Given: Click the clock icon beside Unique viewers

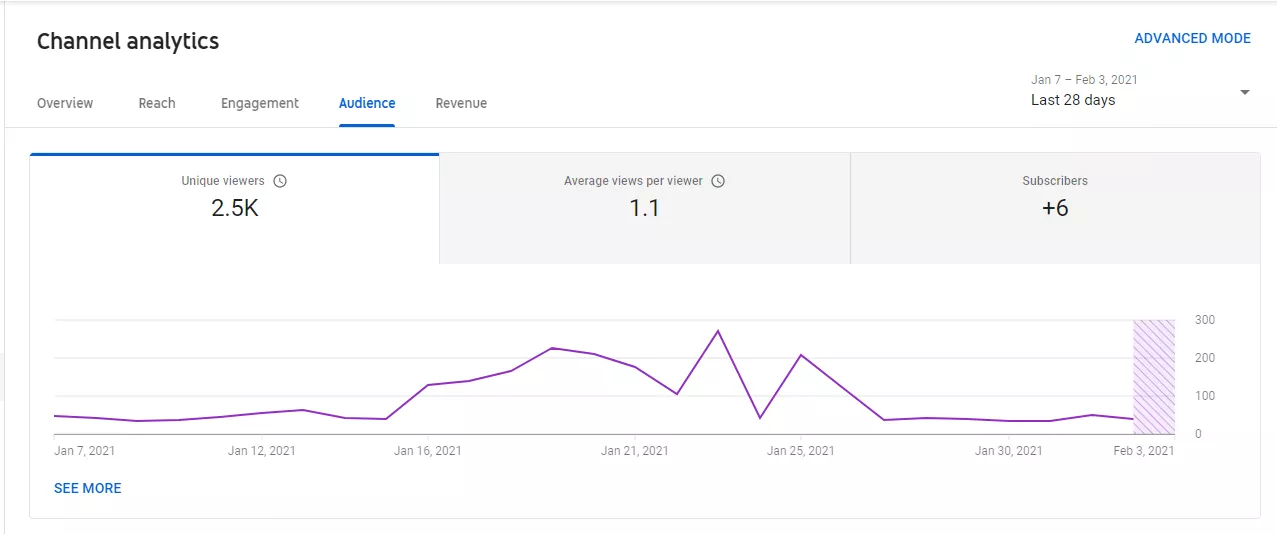Looking at the screenshot, I should (280, 181).
